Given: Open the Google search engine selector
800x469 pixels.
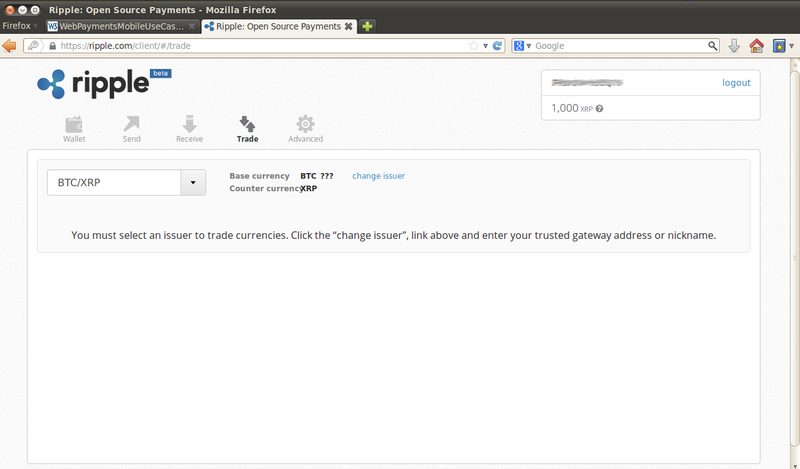Looking at the screenshot, I should (x=522, y=45).
